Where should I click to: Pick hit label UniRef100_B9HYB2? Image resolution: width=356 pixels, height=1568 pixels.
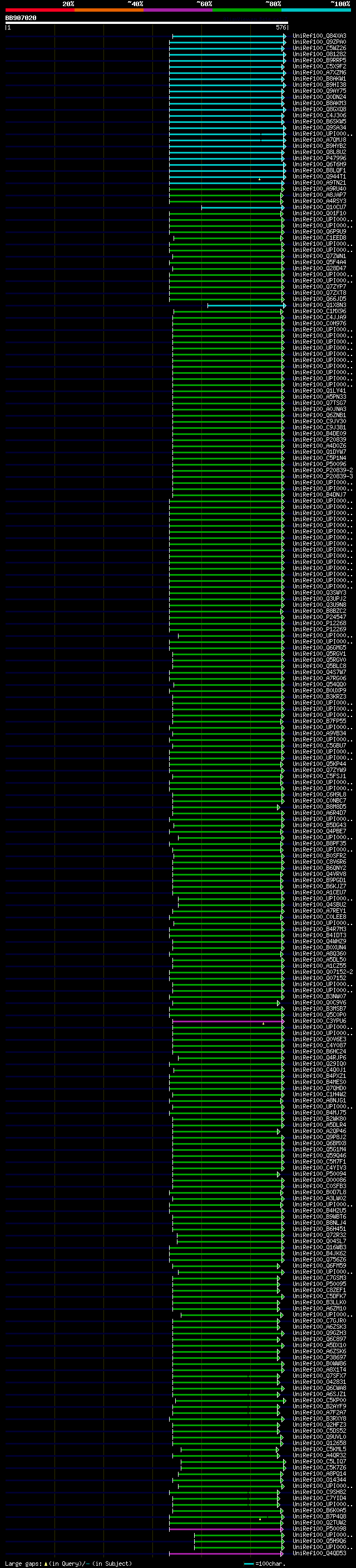[319, 146]
